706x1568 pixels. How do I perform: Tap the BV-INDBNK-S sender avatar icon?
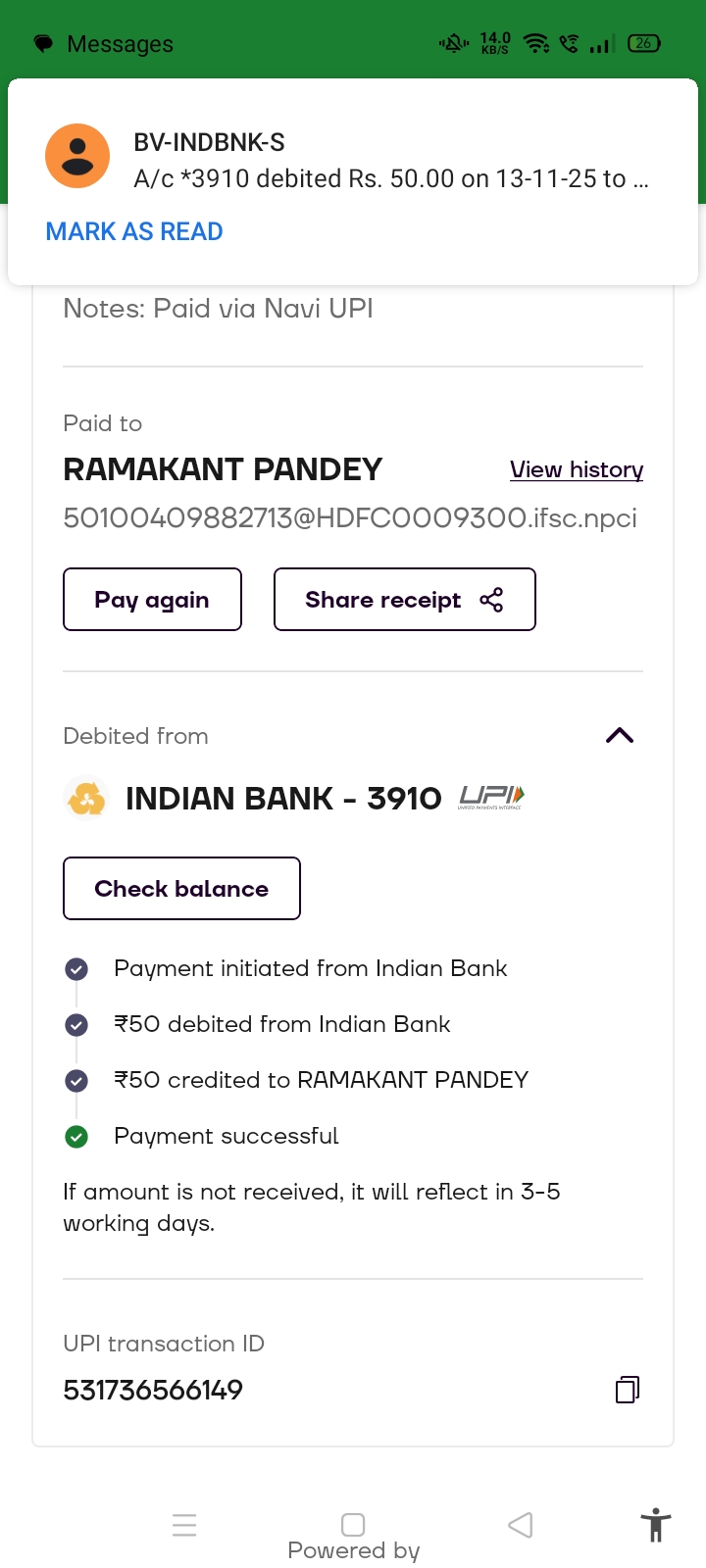(x=77, y=156)
